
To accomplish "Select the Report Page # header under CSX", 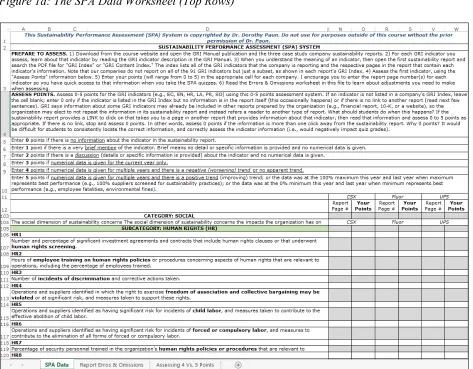I will click(340, 206).
